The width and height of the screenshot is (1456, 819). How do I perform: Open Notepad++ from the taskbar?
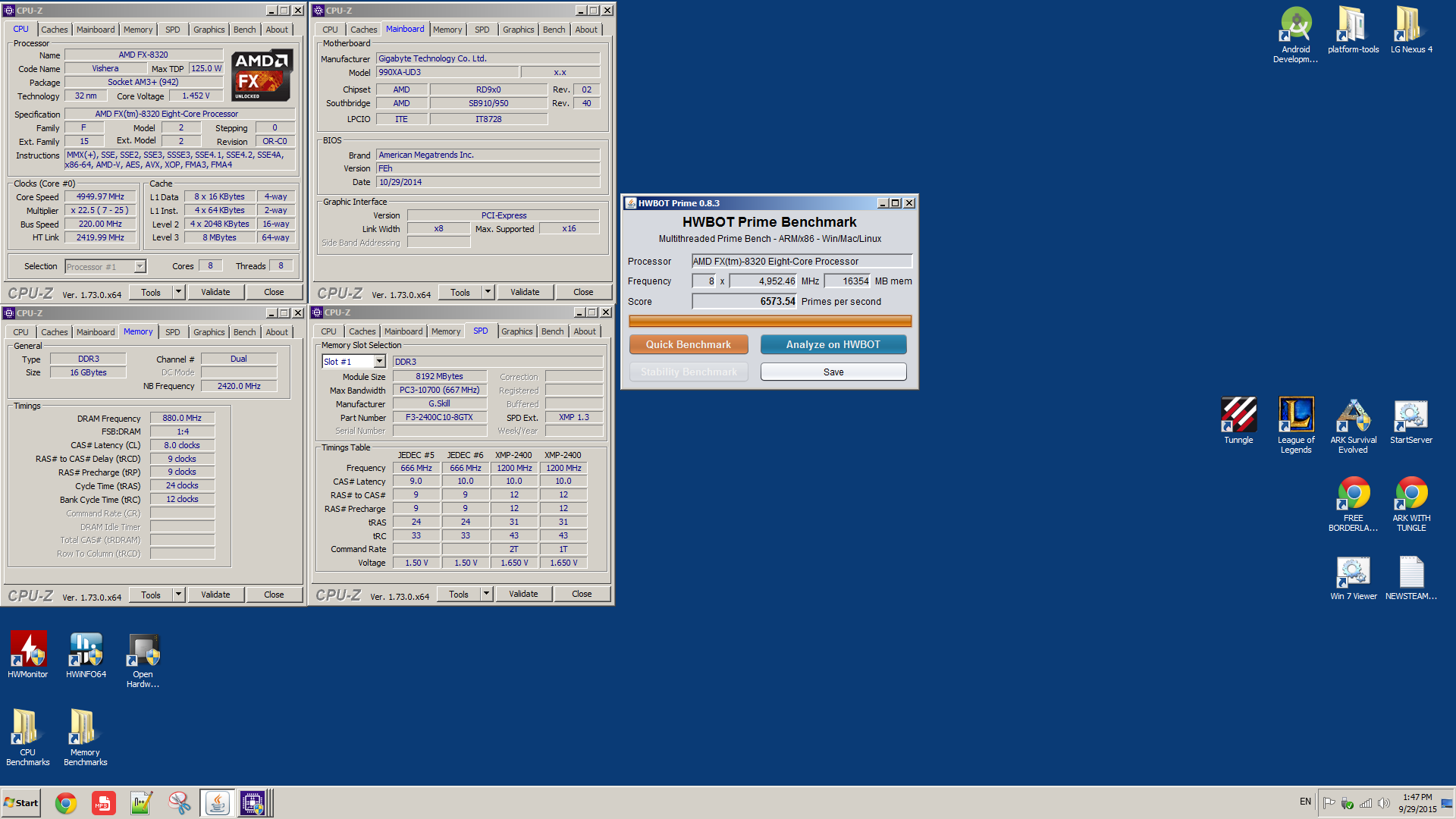point(142,803)
